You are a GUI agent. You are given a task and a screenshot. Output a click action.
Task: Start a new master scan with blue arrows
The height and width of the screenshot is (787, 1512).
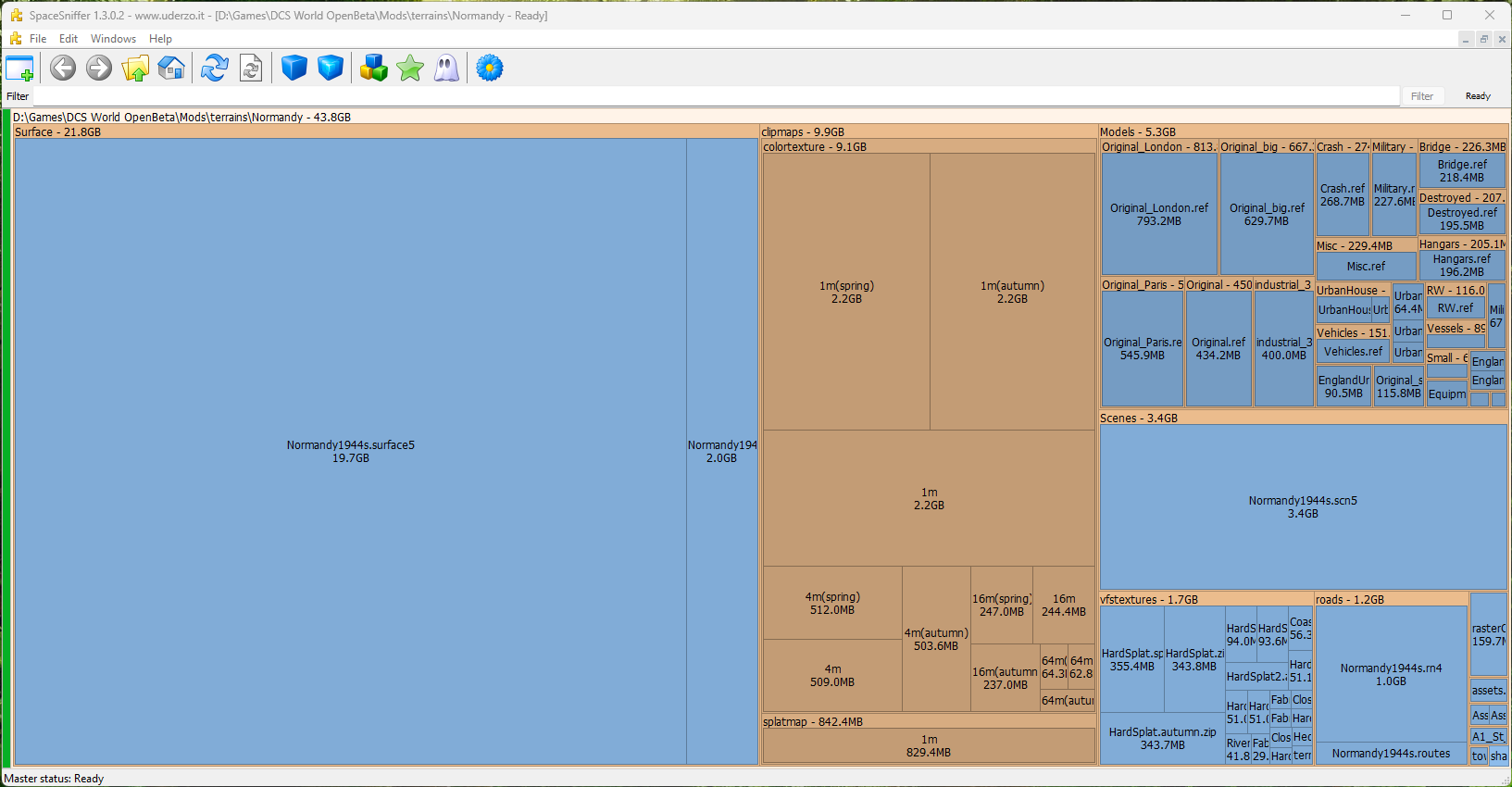pyautogui.click(x=215, y=68)
